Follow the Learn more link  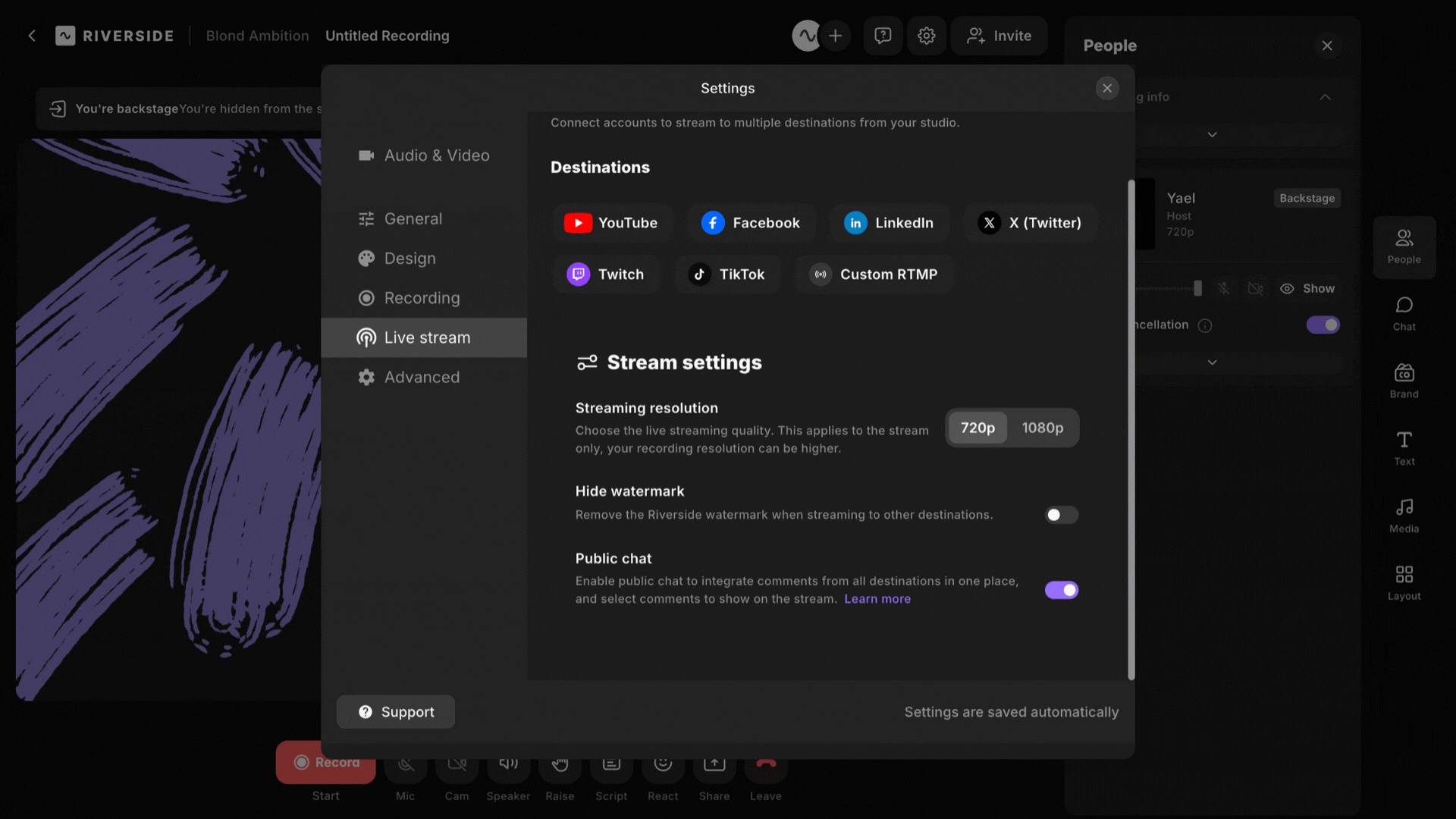(877, 599)
